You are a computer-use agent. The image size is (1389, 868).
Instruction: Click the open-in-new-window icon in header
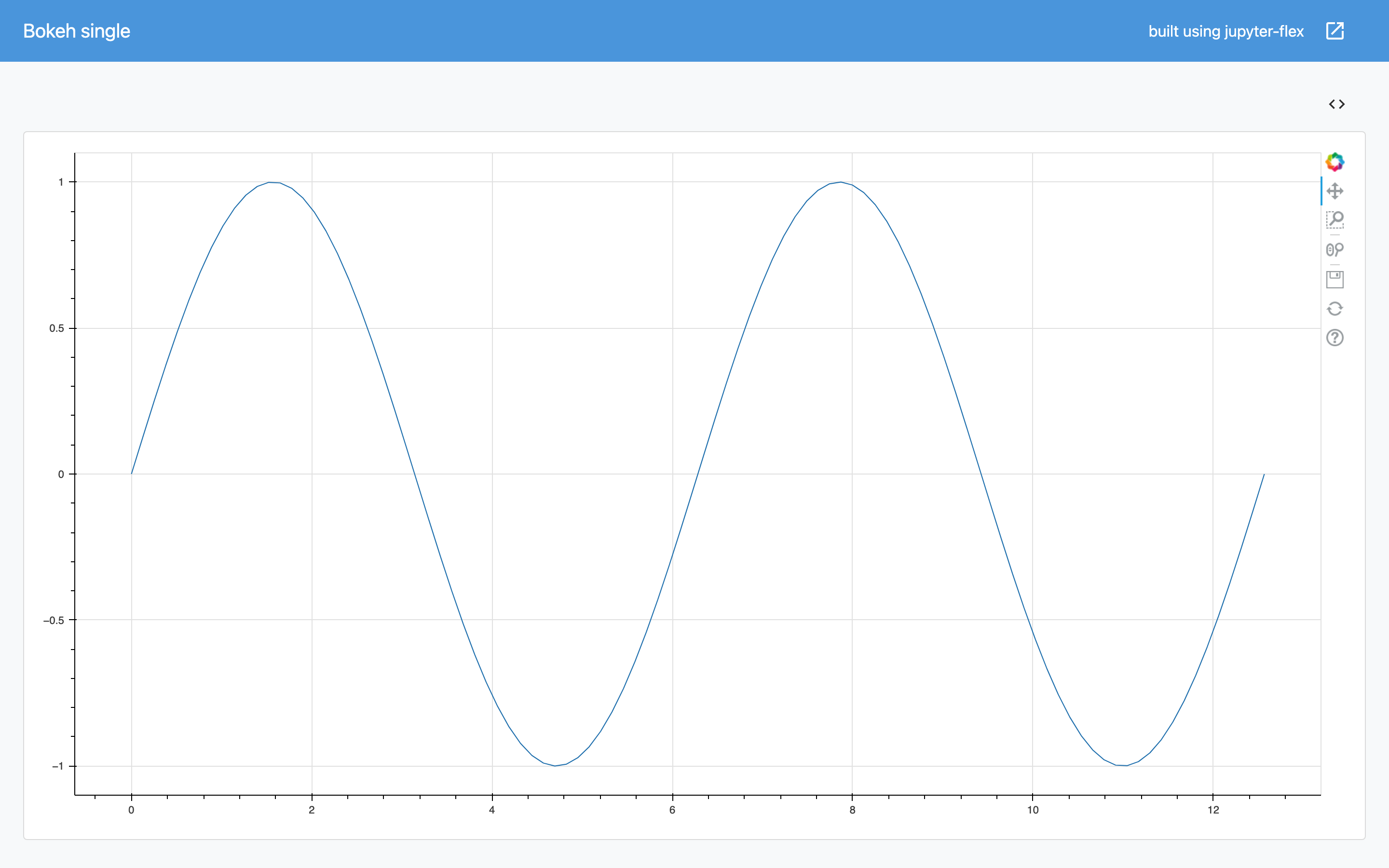(1335, 31)
